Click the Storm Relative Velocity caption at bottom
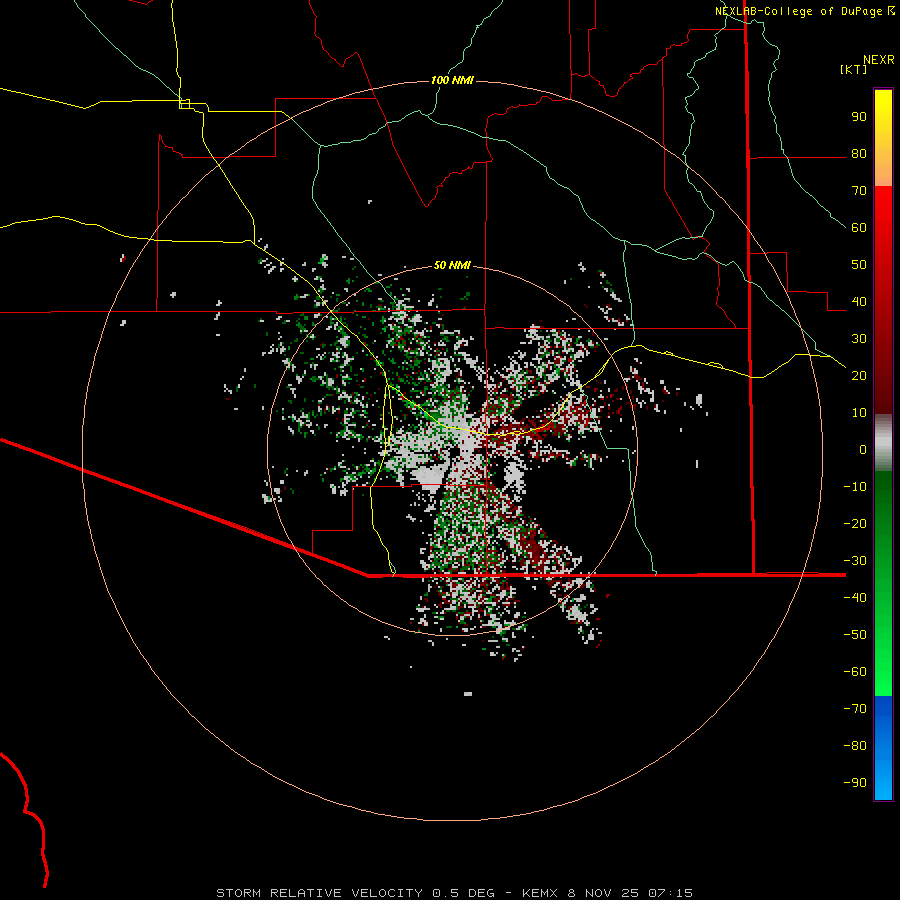Viewport: 900px width, 900px height. 454,893
